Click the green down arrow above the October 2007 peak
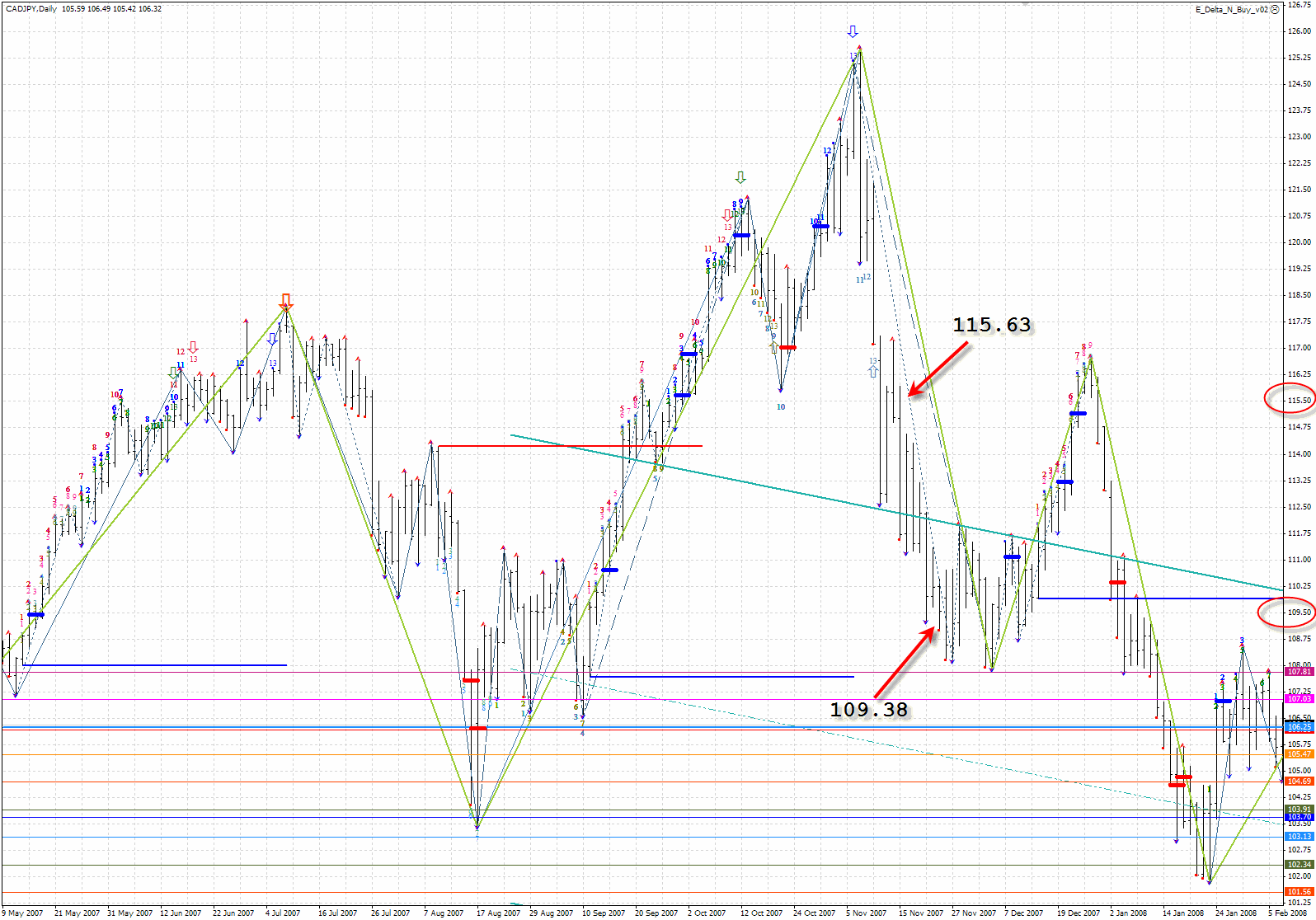This screenshot has height=920, width=1316. [740, 177]
